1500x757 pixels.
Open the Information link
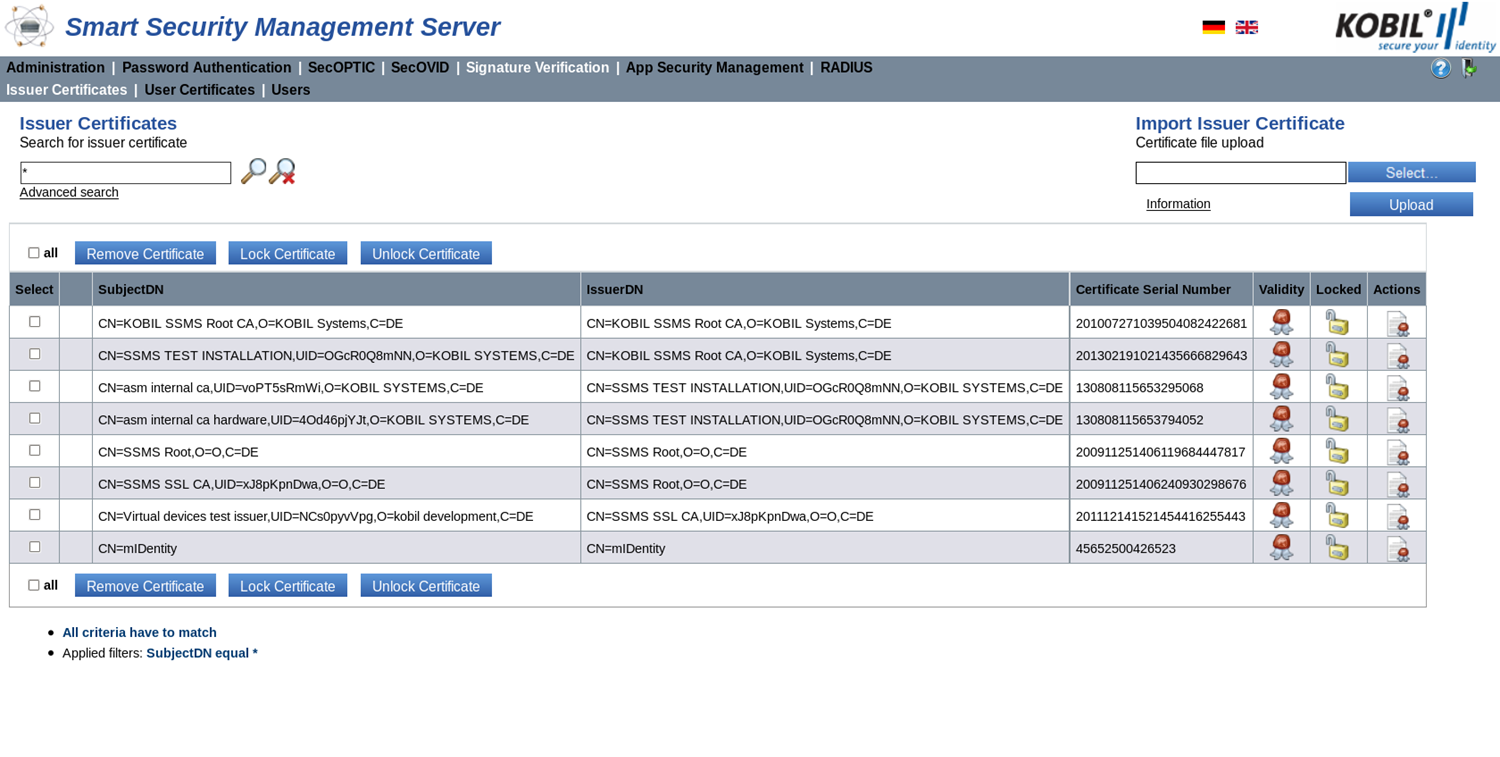point(1178,204)
